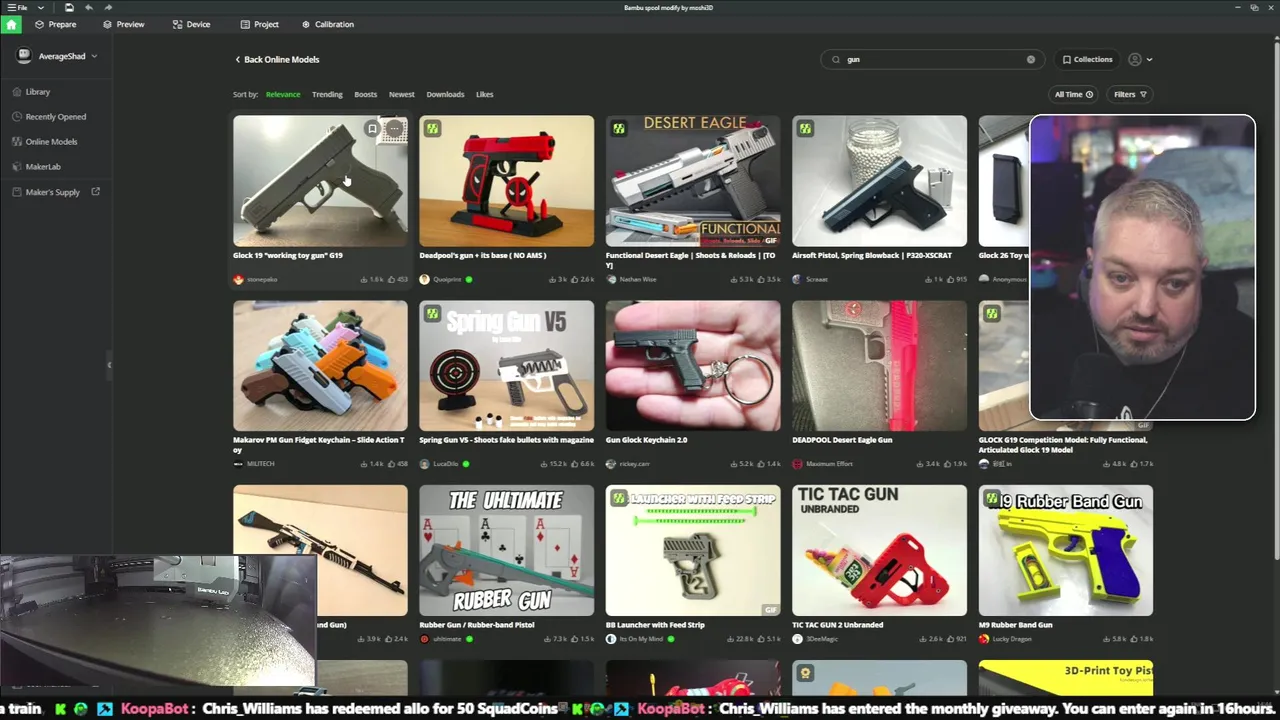
Task: Click the print-profile badge on BB Launcher card
Action: point(618,498)
